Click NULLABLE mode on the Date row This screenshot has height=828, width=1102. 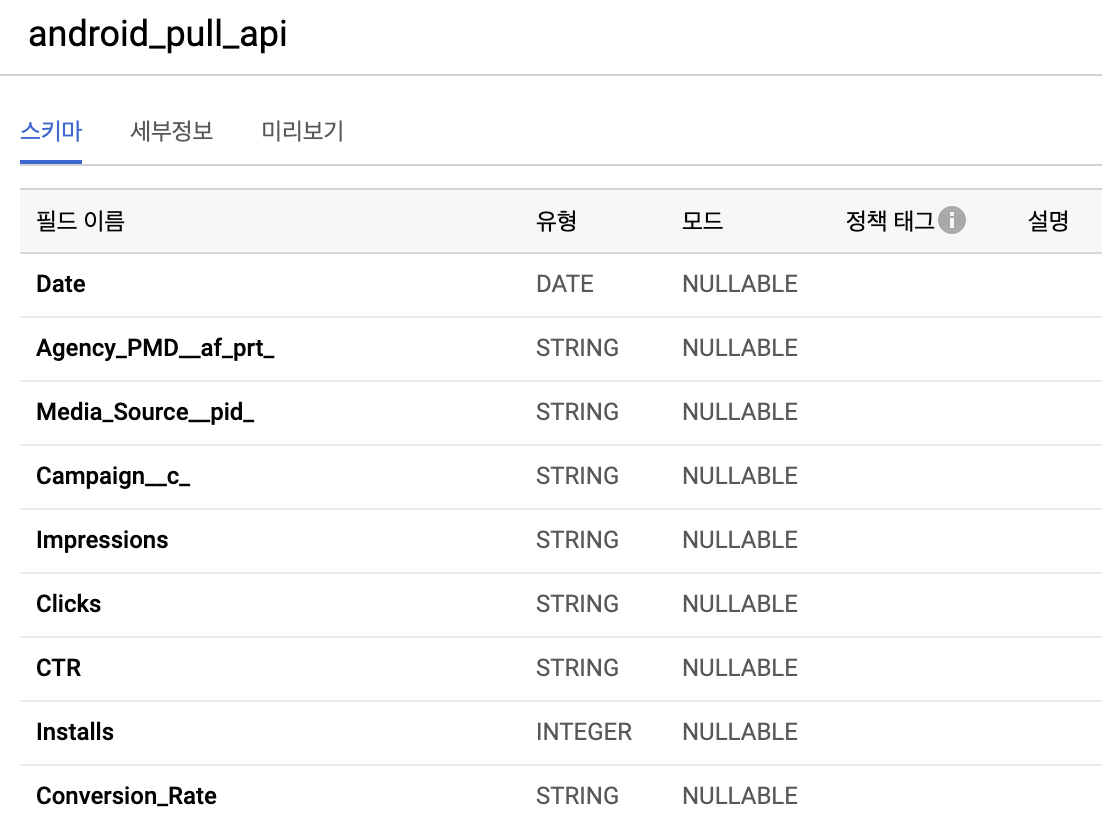pos(739,284)
